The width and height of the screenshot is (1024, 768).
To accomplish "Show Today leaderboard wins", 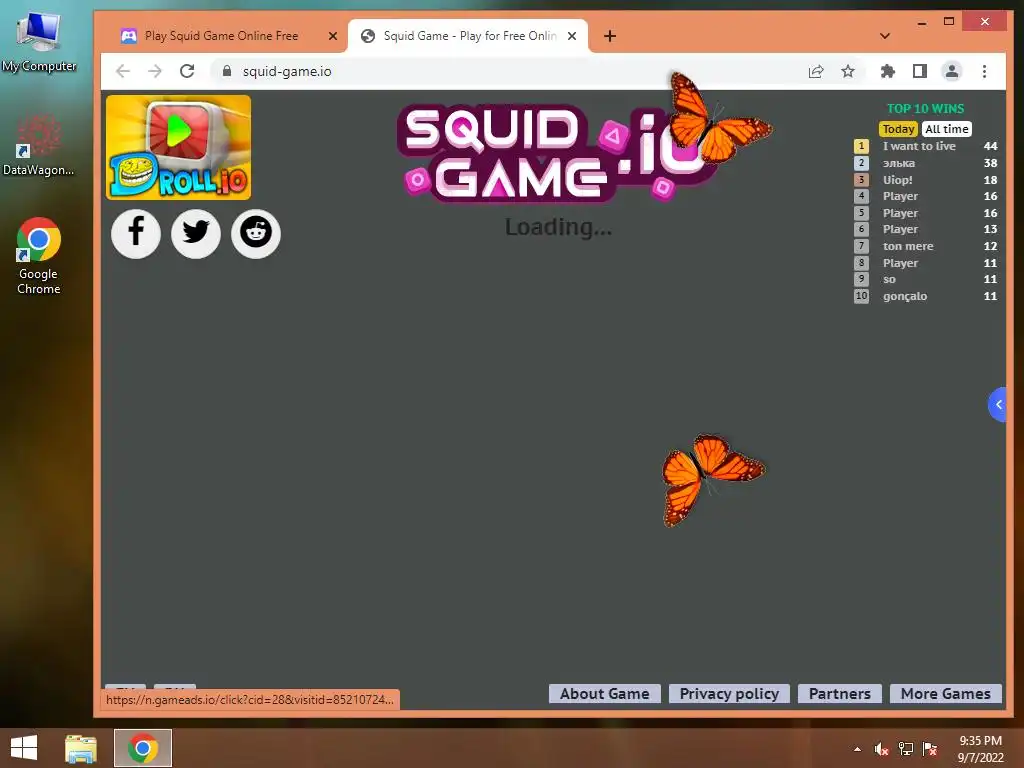I will pos(899,129).
